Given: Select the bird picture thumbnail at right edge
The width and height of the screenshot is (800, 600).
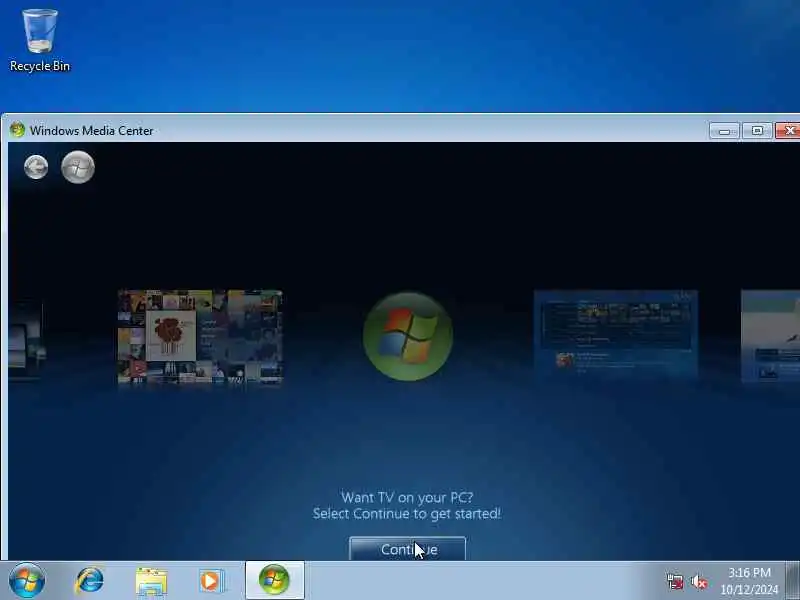Looking at the screenshot, I should (770, 336).
